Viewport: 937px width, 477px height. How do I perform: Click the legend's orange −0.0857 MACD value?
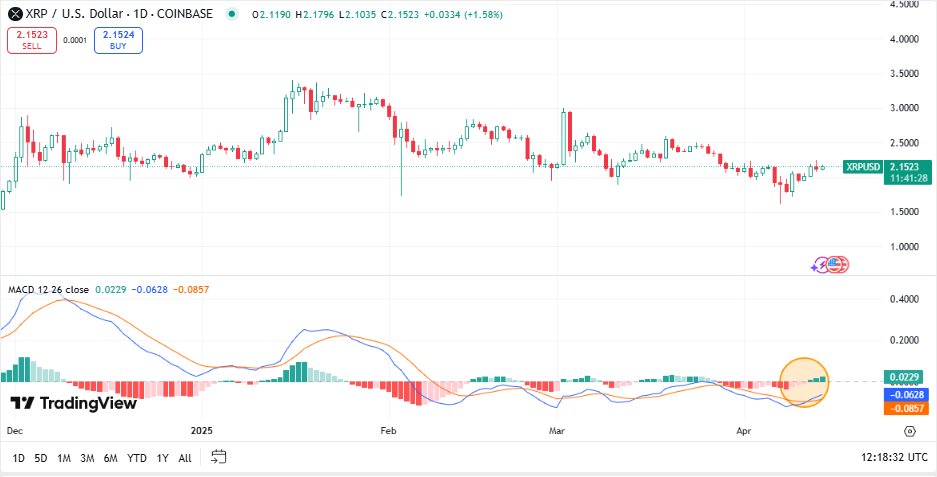pyautogui.click(x=191, y=290)
